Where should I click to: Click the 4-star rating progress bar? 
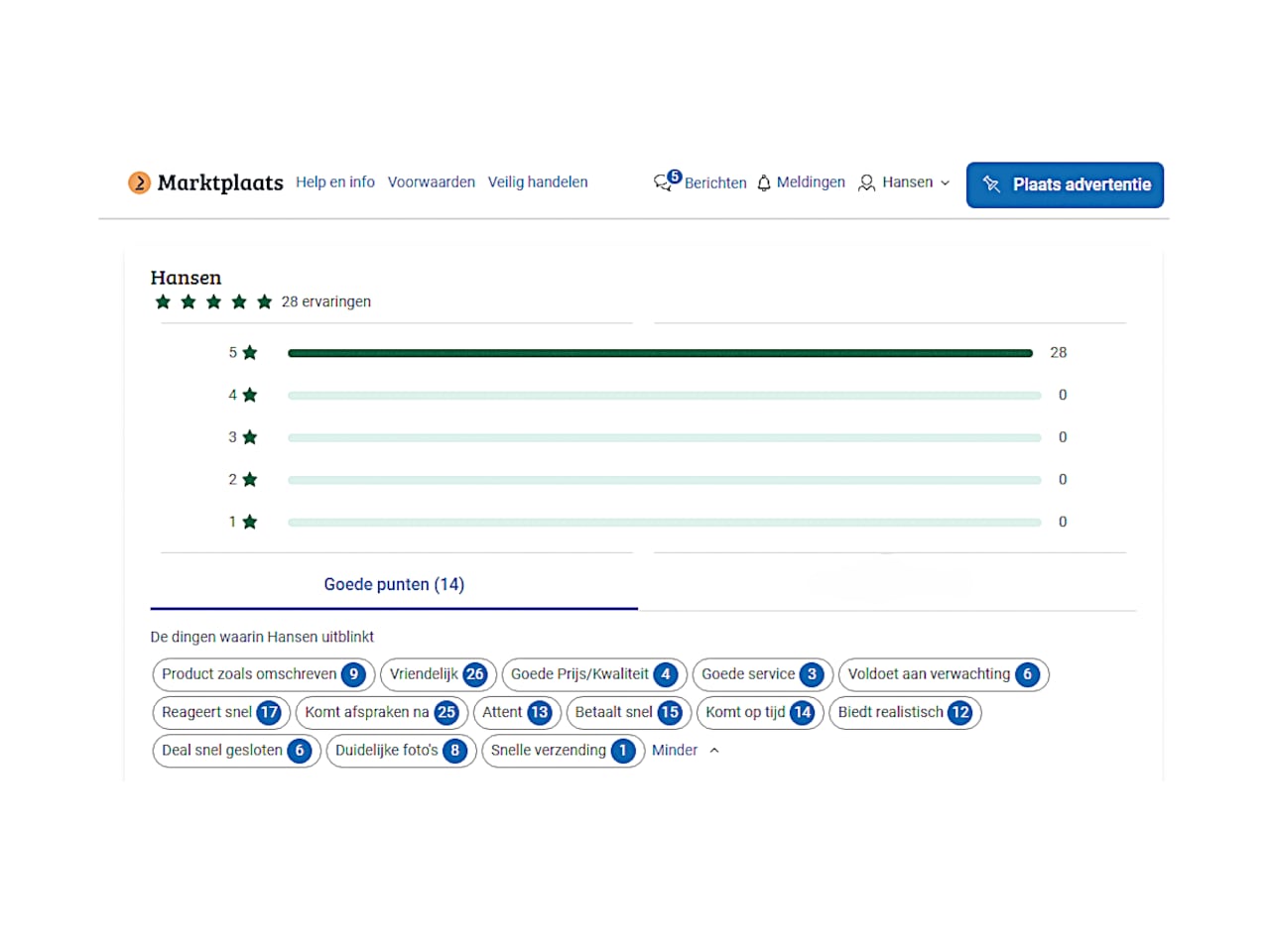pyautogui.click(x=664, y=396)
